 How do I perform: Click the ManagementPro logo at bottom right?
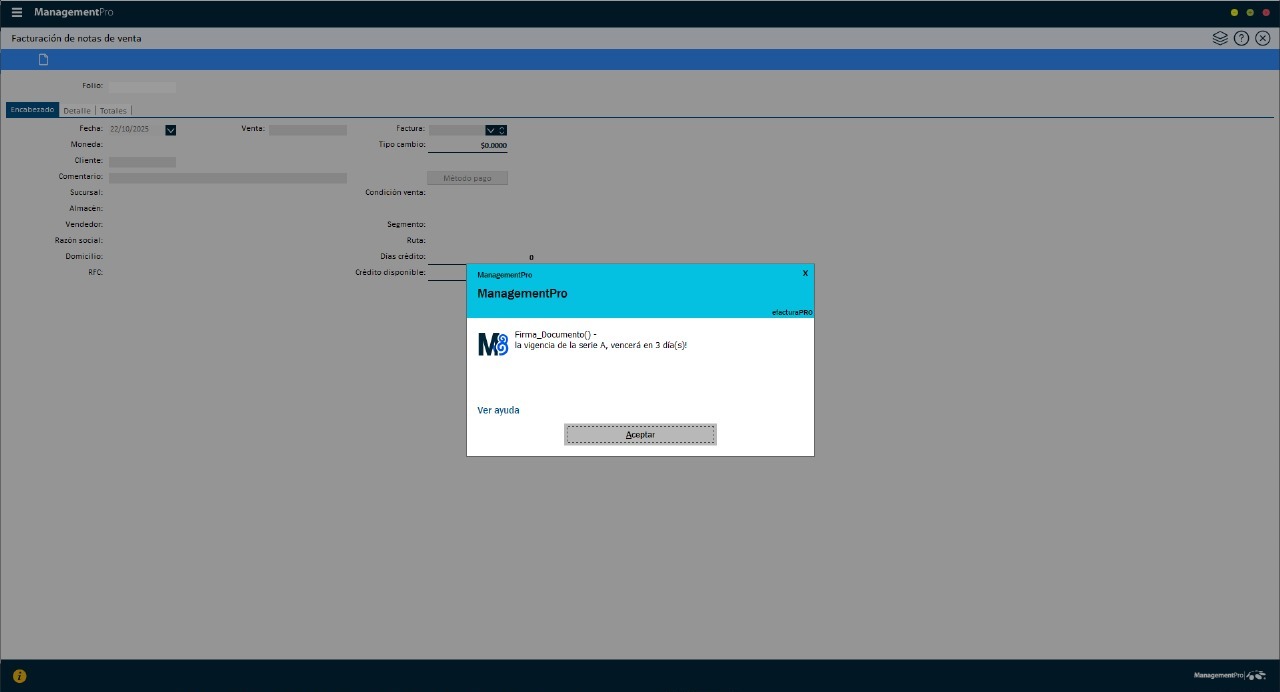1229,676
